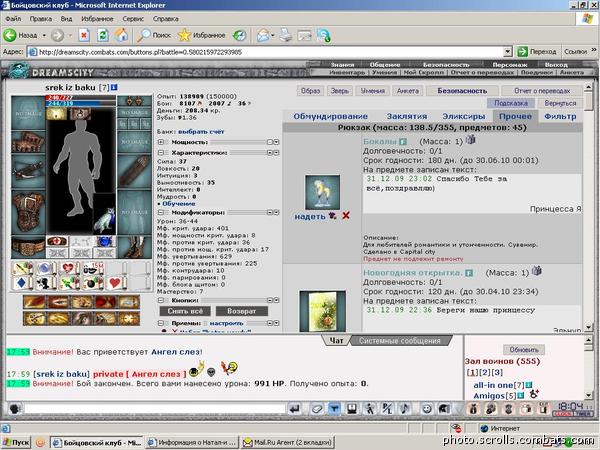Click the Mail envelope toolbar icon

(x=263, y=36)
